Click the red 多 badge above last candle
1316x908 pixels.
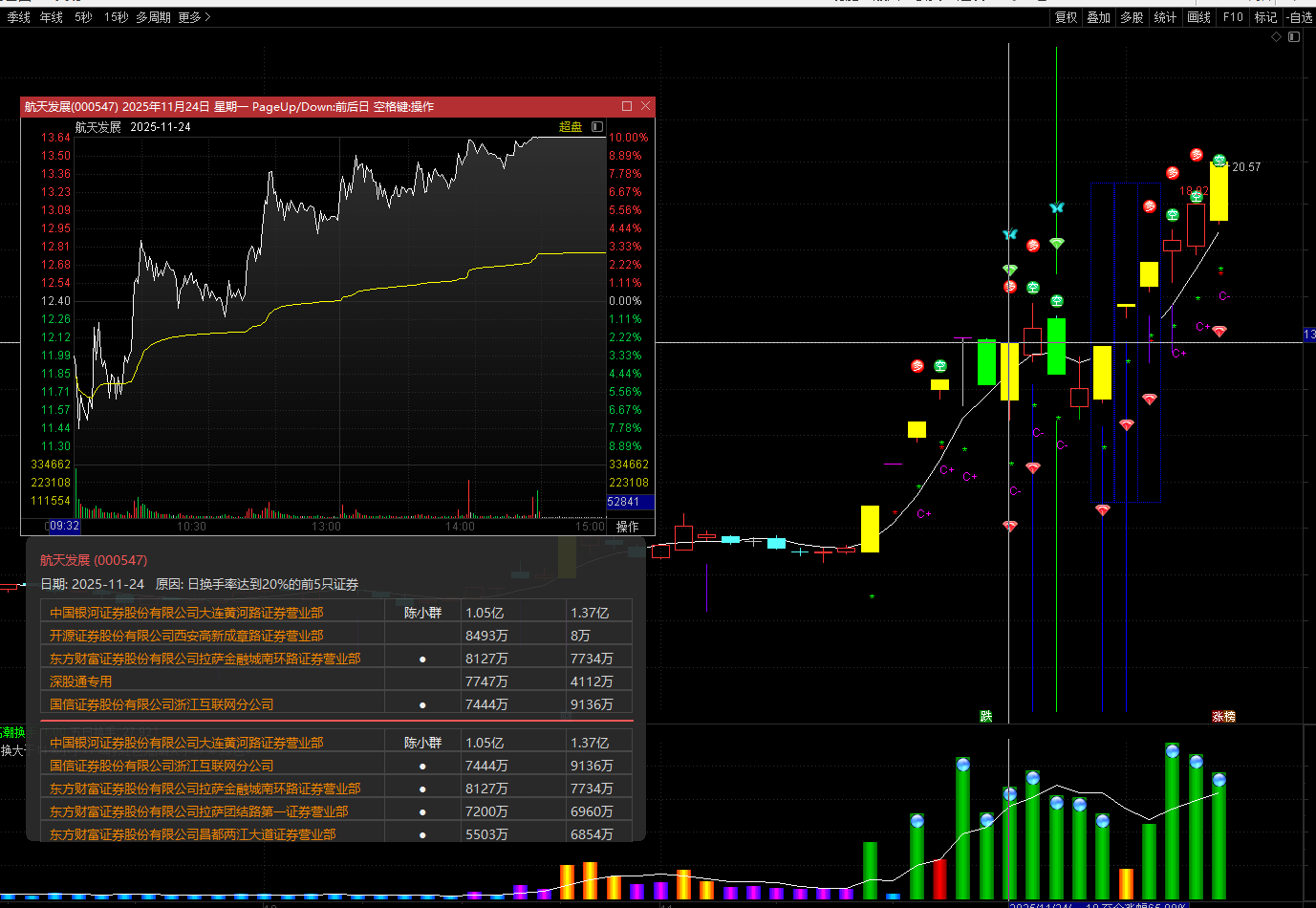coord(1197,155)
